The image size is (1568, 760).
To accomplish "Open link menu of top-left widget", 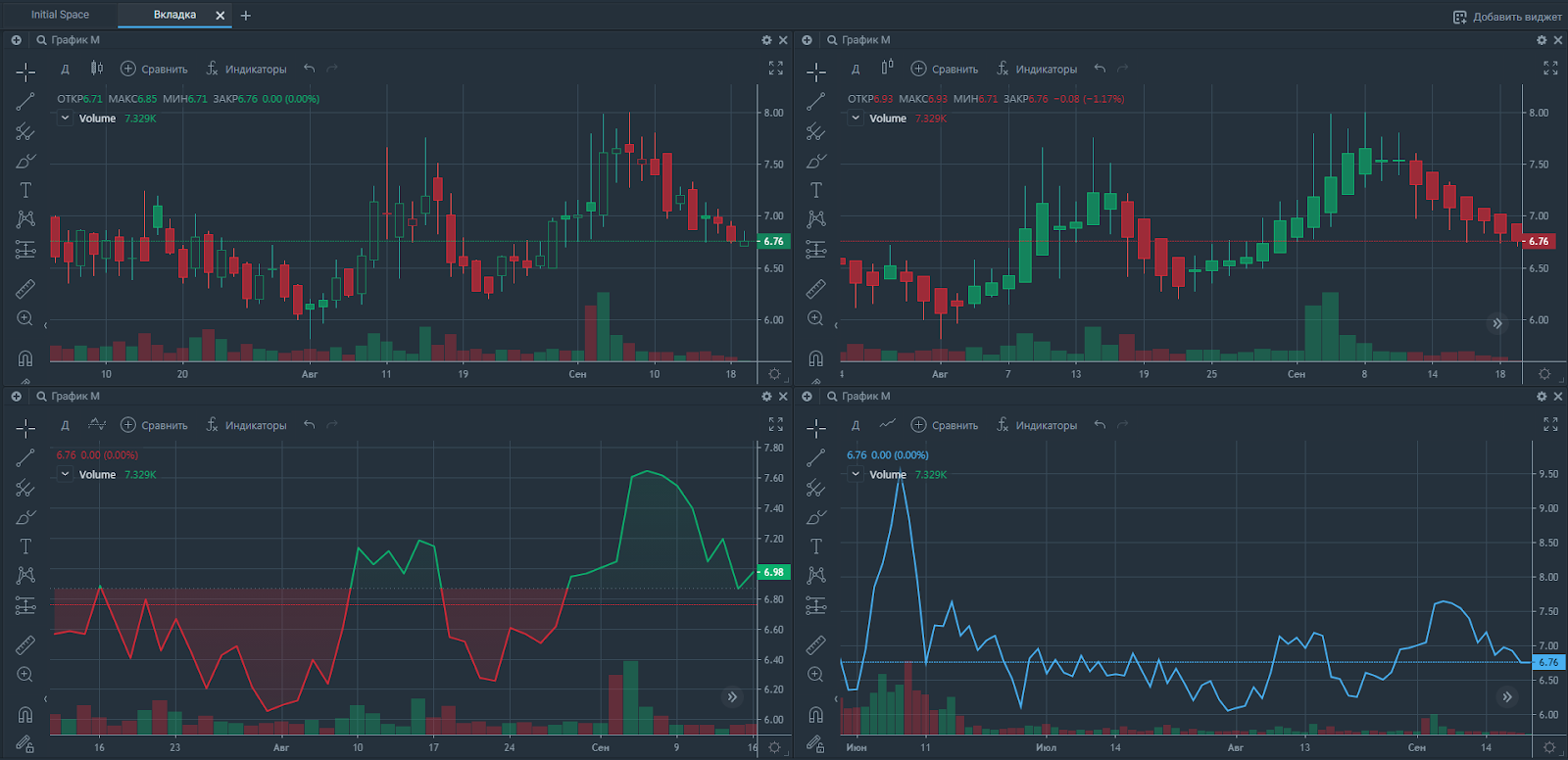I will click(x=16, y=40).
